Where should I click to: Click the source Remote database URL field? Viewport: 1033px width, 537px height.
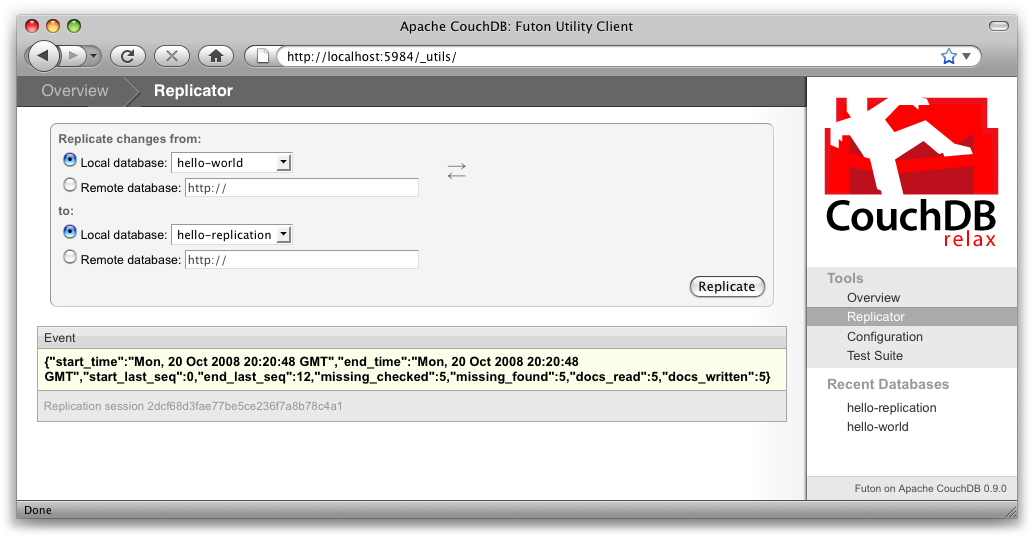pos(301,188)
